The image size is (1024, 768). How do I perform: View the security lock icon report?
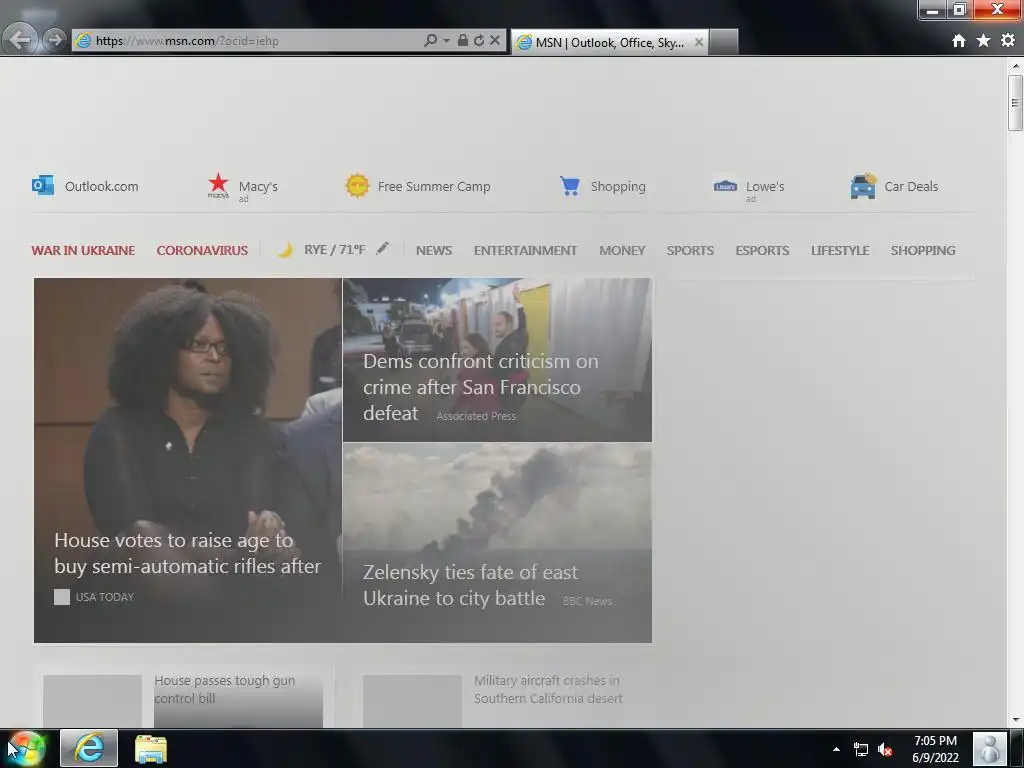click(462, 40)
